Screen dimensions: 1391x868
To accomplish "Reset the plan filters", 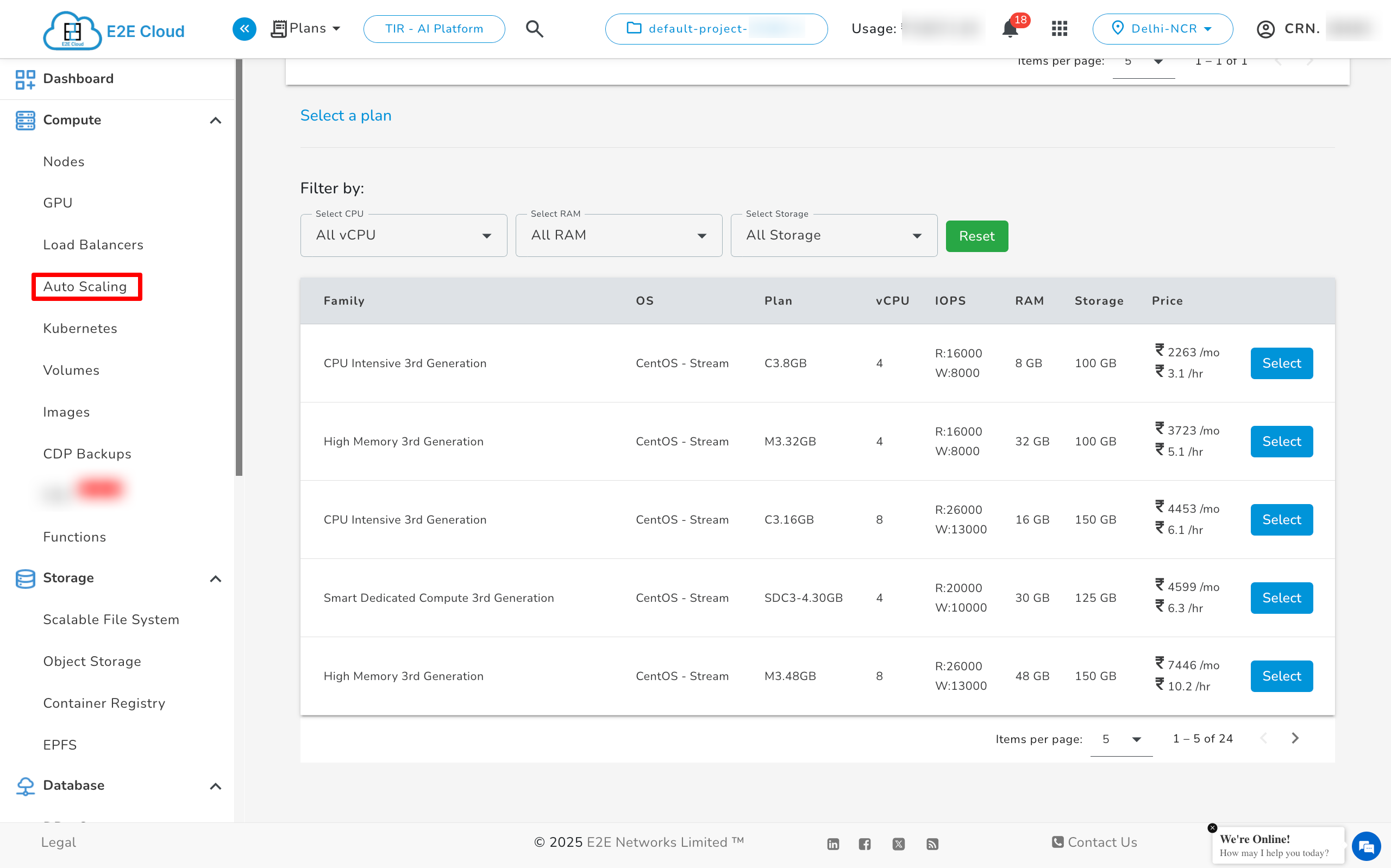I will (x=976, y=236).
